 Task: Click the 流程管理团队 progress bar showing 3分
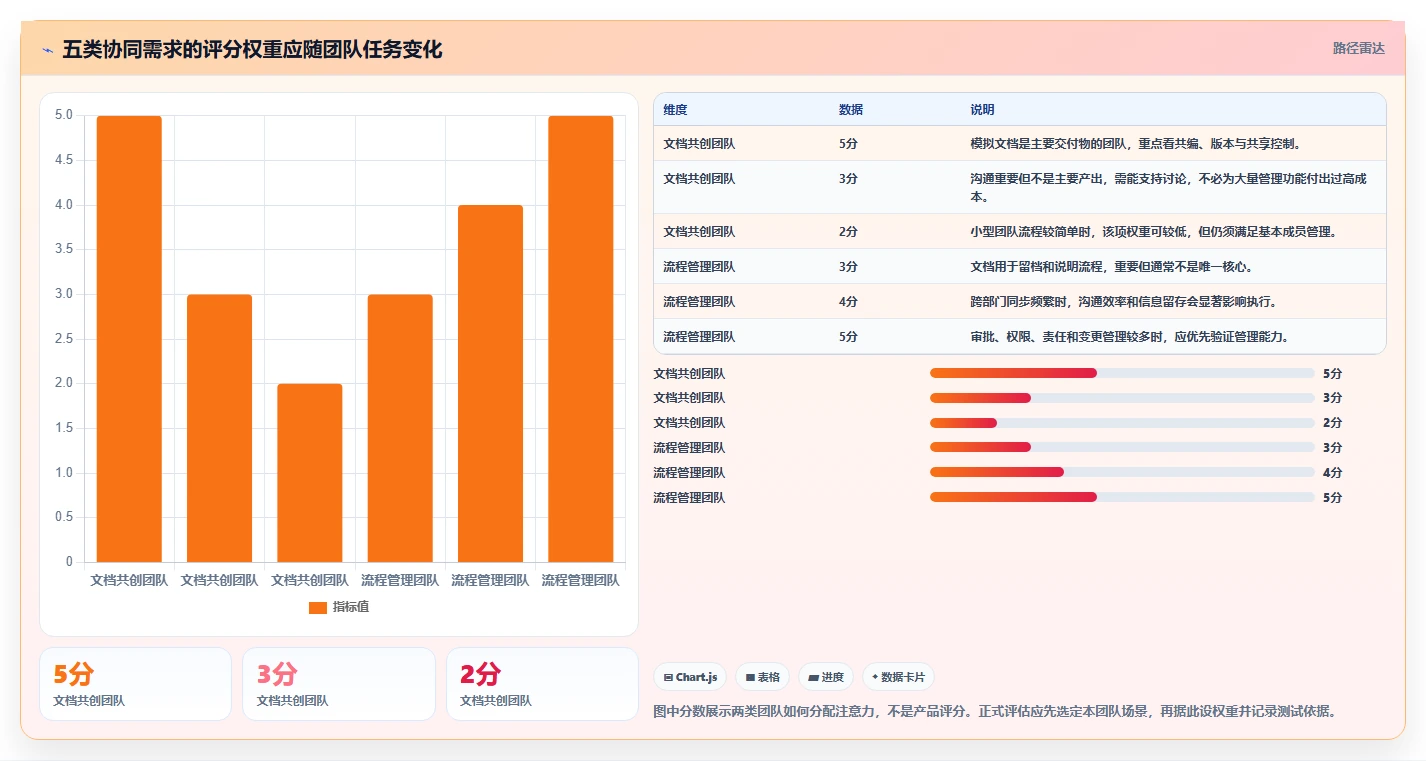pos(1122,447)
